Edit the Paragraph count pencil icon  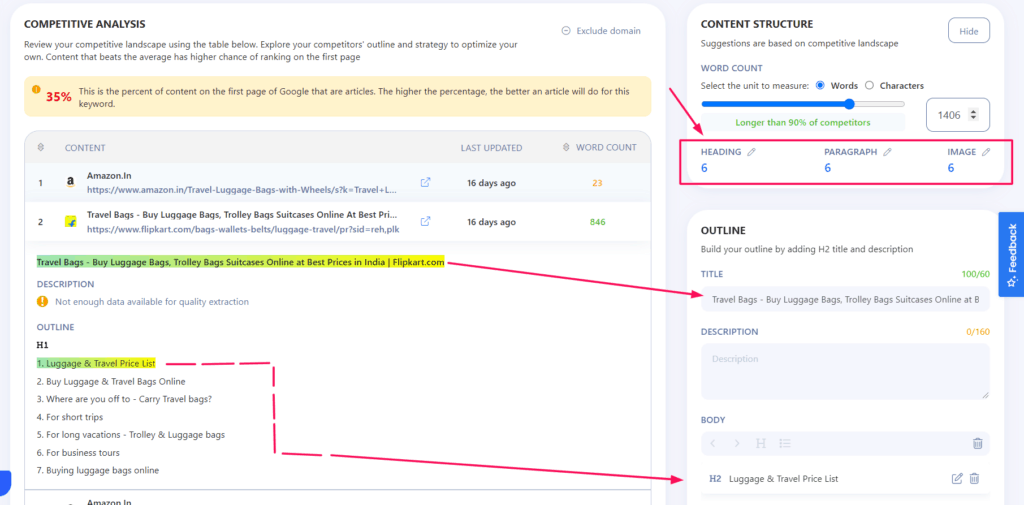click(887, 152)
